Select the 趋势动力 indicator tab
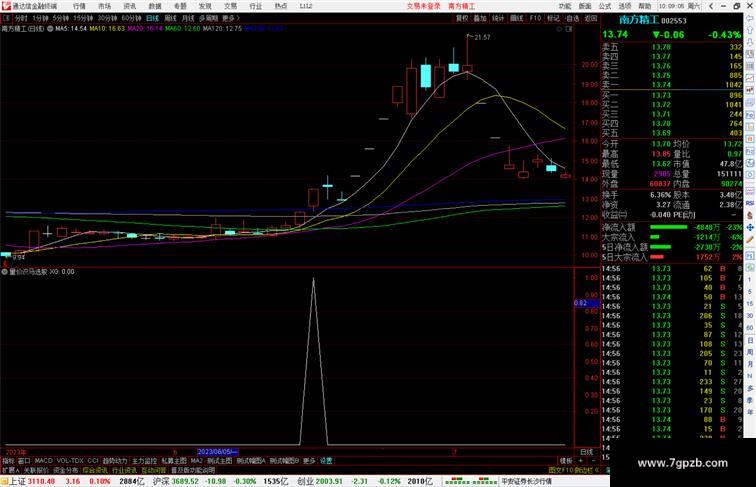Image resolution: width=756 pixels, height=487 pixels. [x=115, y=461]
